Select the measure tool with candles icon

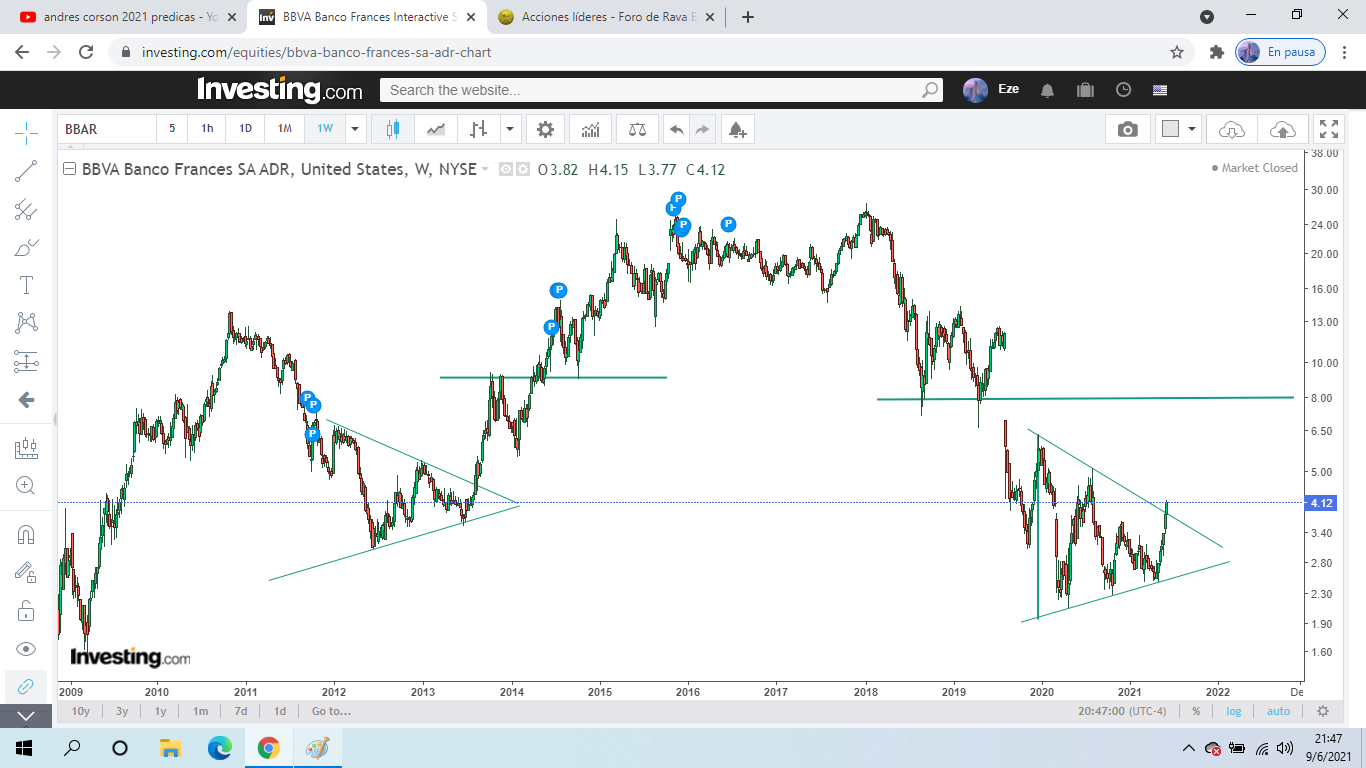(x=26, y=448)
